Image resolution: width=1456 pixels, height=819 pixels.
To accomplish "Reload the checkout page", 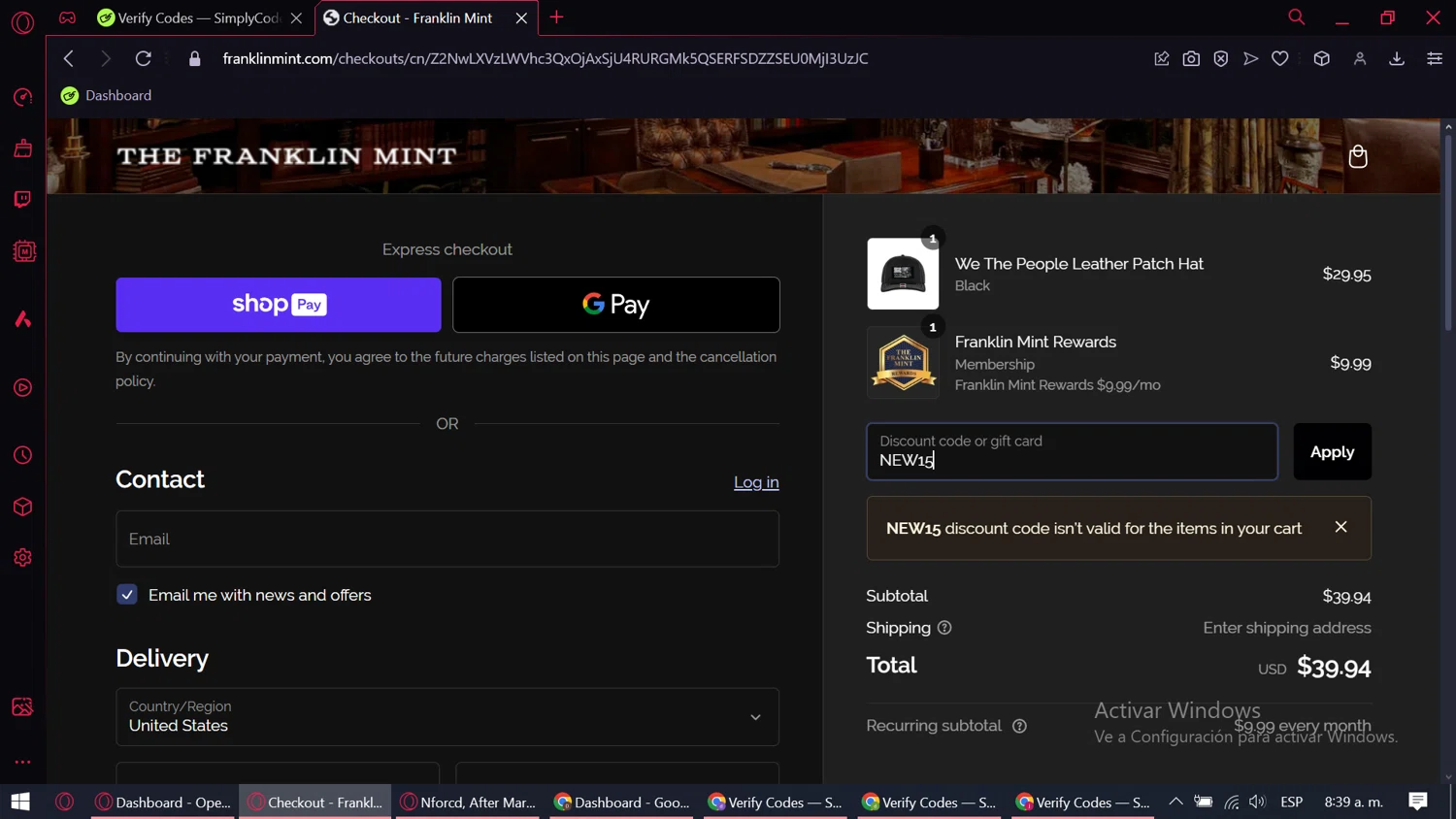I will tap(143, 58).
